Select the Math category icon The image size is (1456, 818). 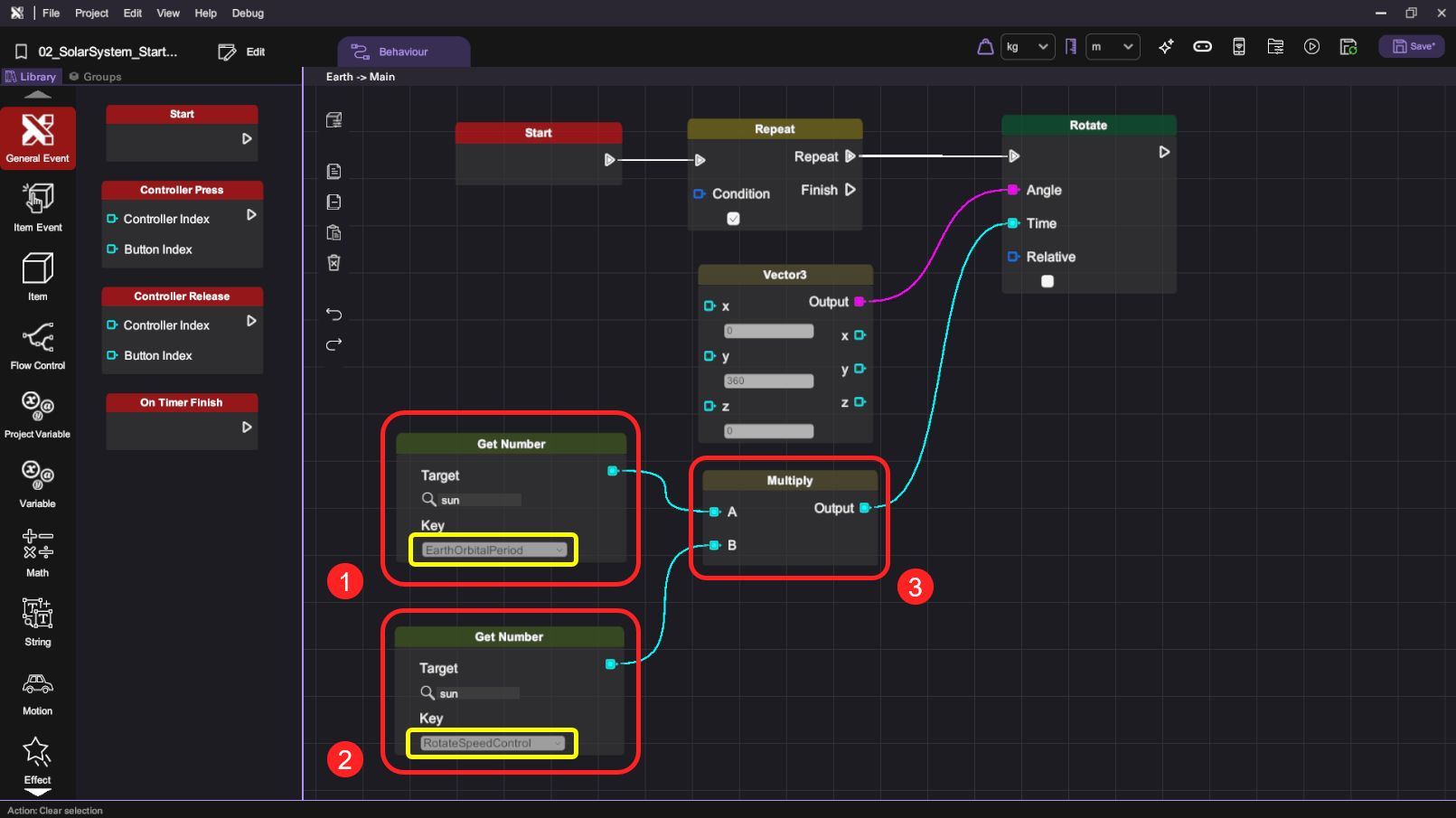click(x=37, y=551)
